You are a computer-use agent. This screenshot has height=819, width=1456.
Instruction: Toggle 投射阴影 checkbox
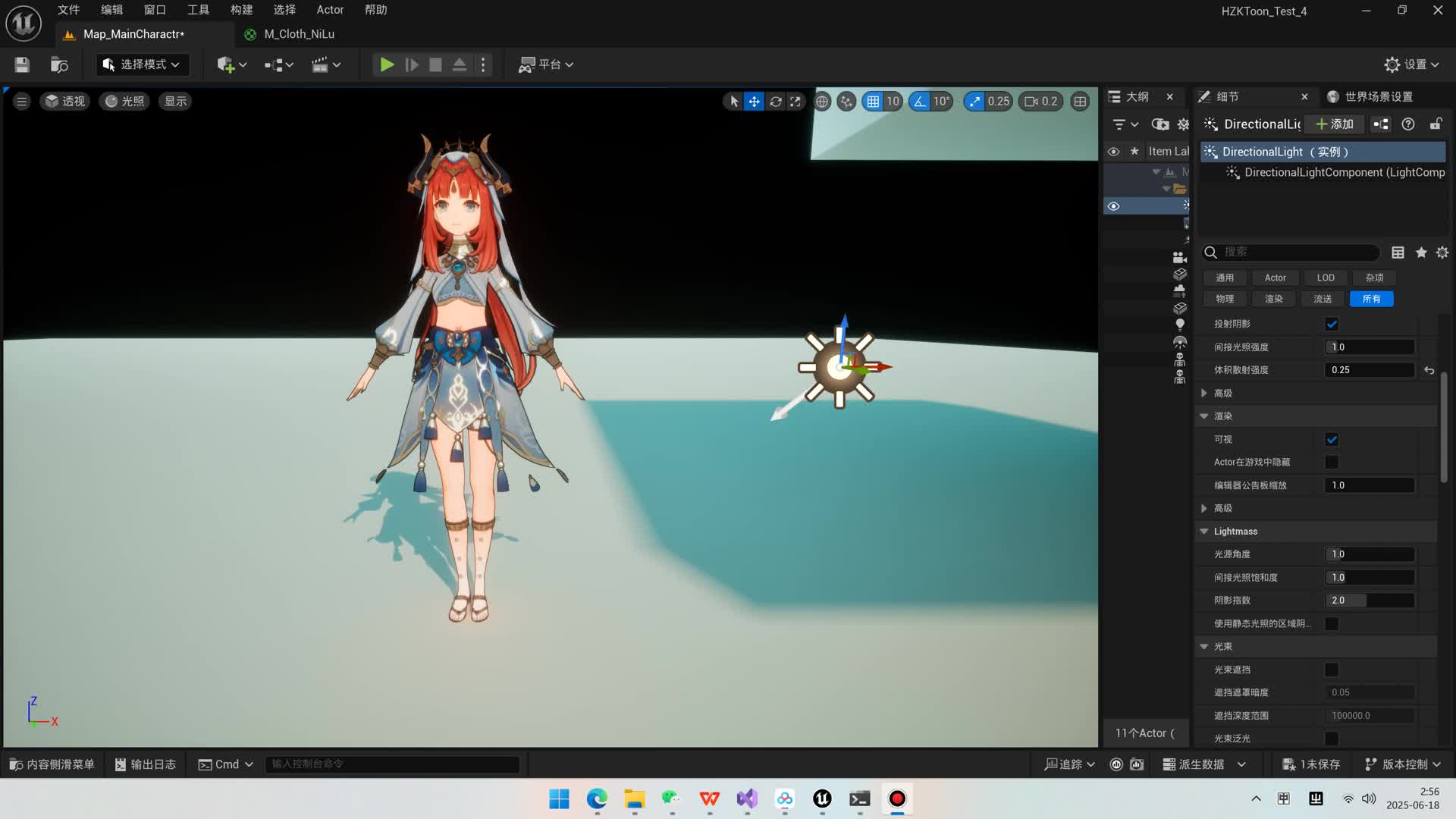pyautogui.click(x=1332, y=325)
